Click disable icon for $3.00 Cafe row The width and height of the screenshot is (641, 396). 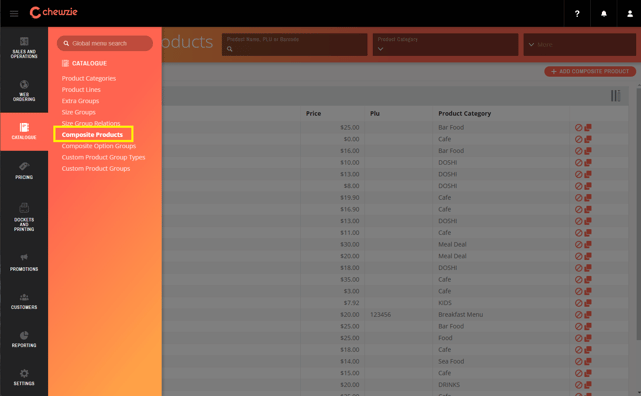coord(578,291)
